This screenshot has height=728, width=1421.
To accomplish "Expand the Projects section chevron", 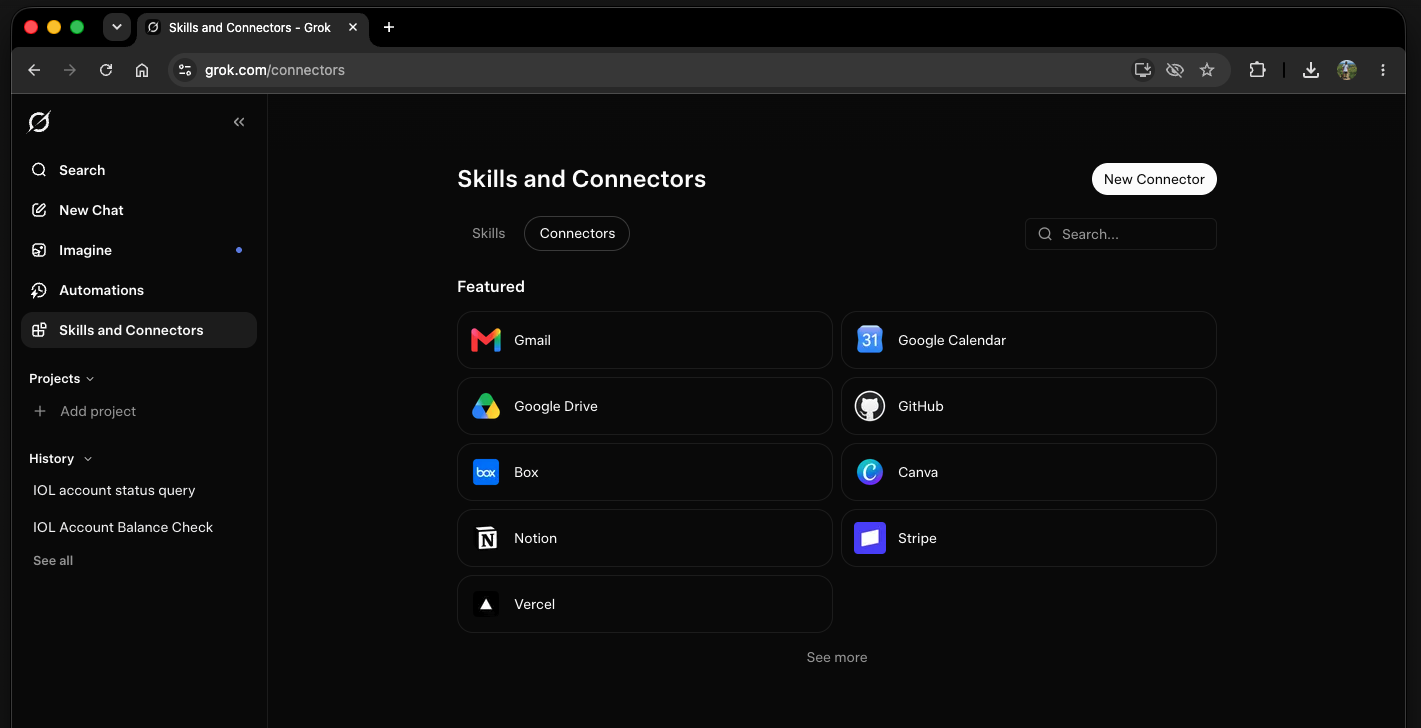I will coord(91,379).
